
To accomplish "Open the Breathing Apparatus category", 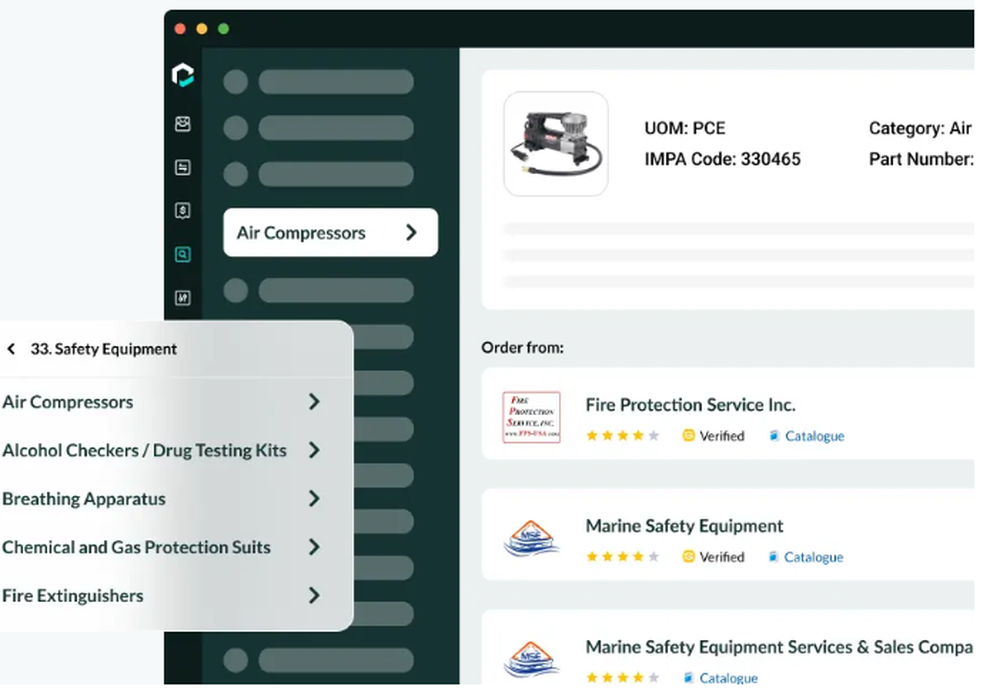I will click(x=84, y=499).
